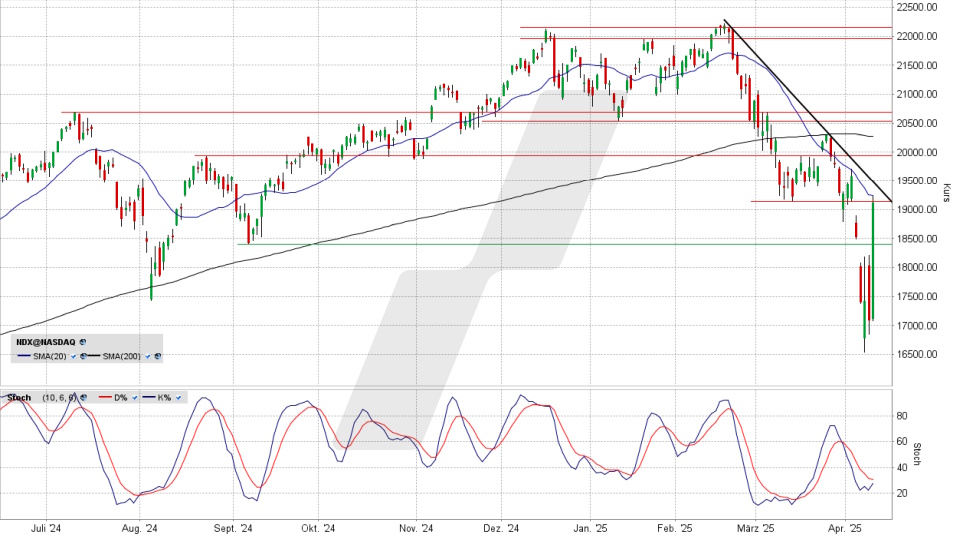Click the Aug. '24 date label
This screenshot has width=960, height=540.
[x=140, y=528]
